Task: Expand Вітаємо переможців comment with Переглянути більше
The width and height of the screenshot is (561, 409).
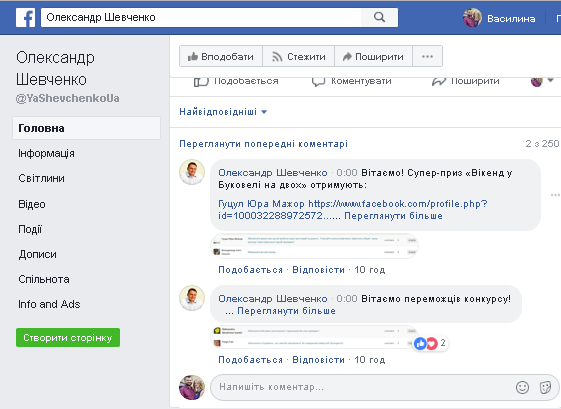Action: [x=287, y=311]
